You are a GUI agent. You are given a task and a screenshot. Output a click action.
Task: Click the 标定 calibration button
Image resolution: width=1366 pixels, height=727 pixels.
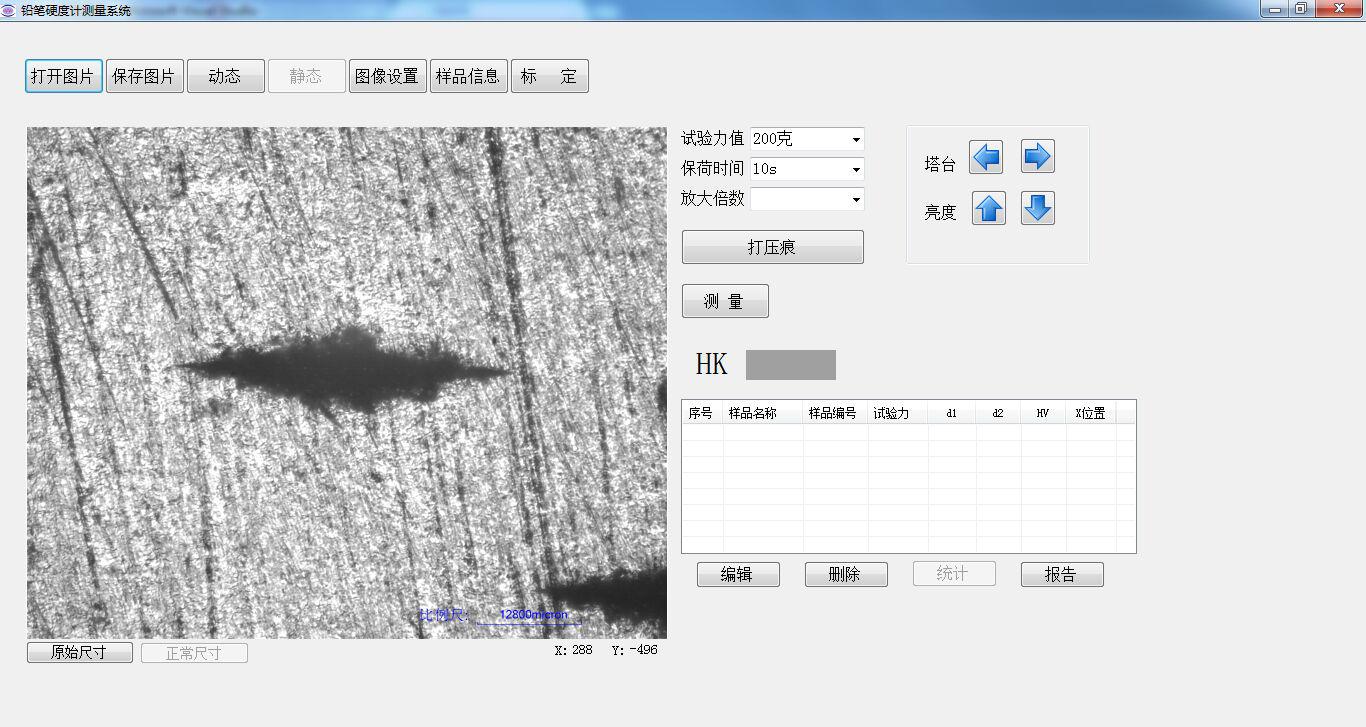(x=549, y=77)
